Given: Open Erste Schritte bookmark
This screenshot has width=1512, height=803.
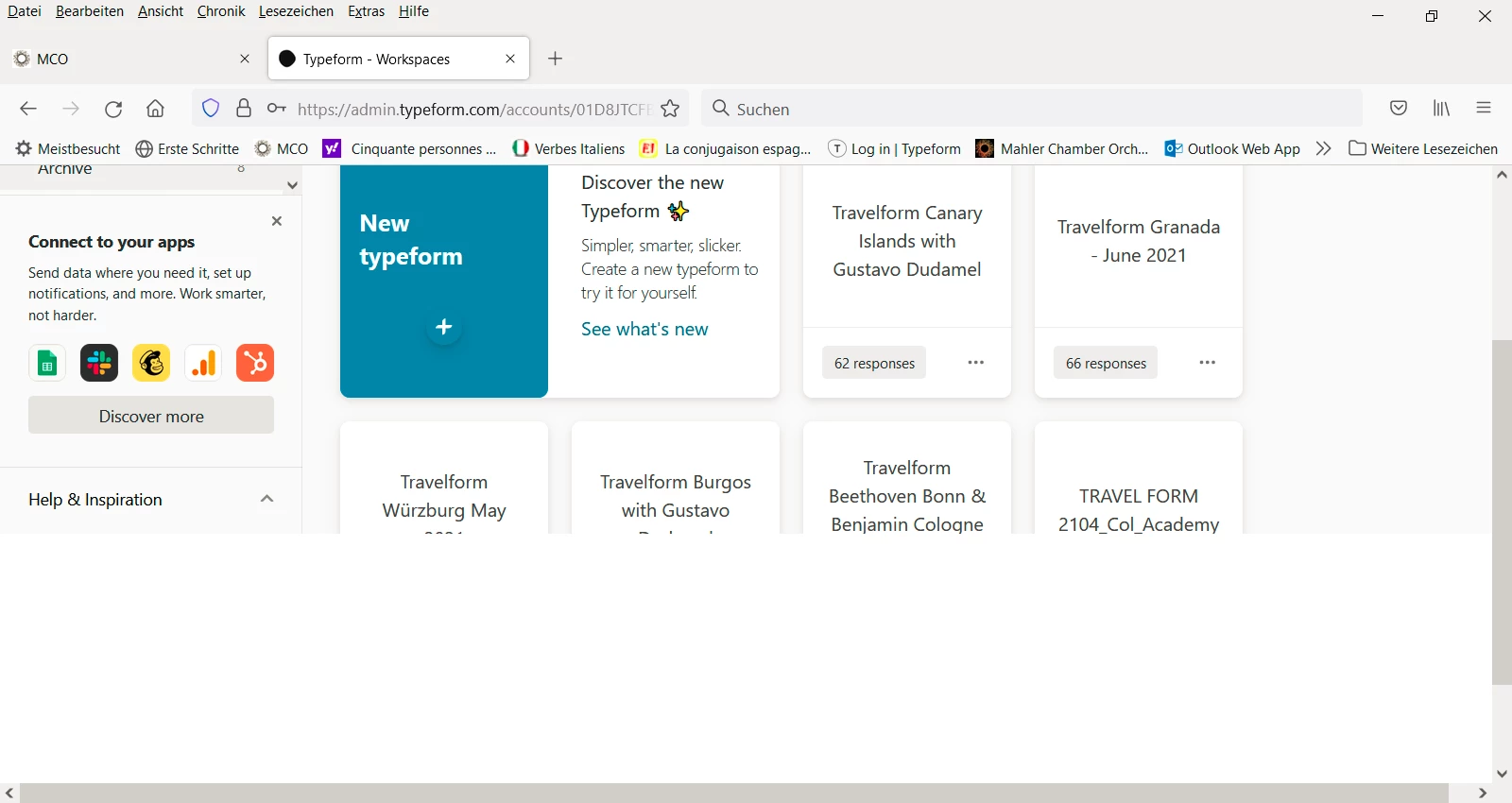Looking at the screenshot, I should pyautogui.click(x=187, y=148).
